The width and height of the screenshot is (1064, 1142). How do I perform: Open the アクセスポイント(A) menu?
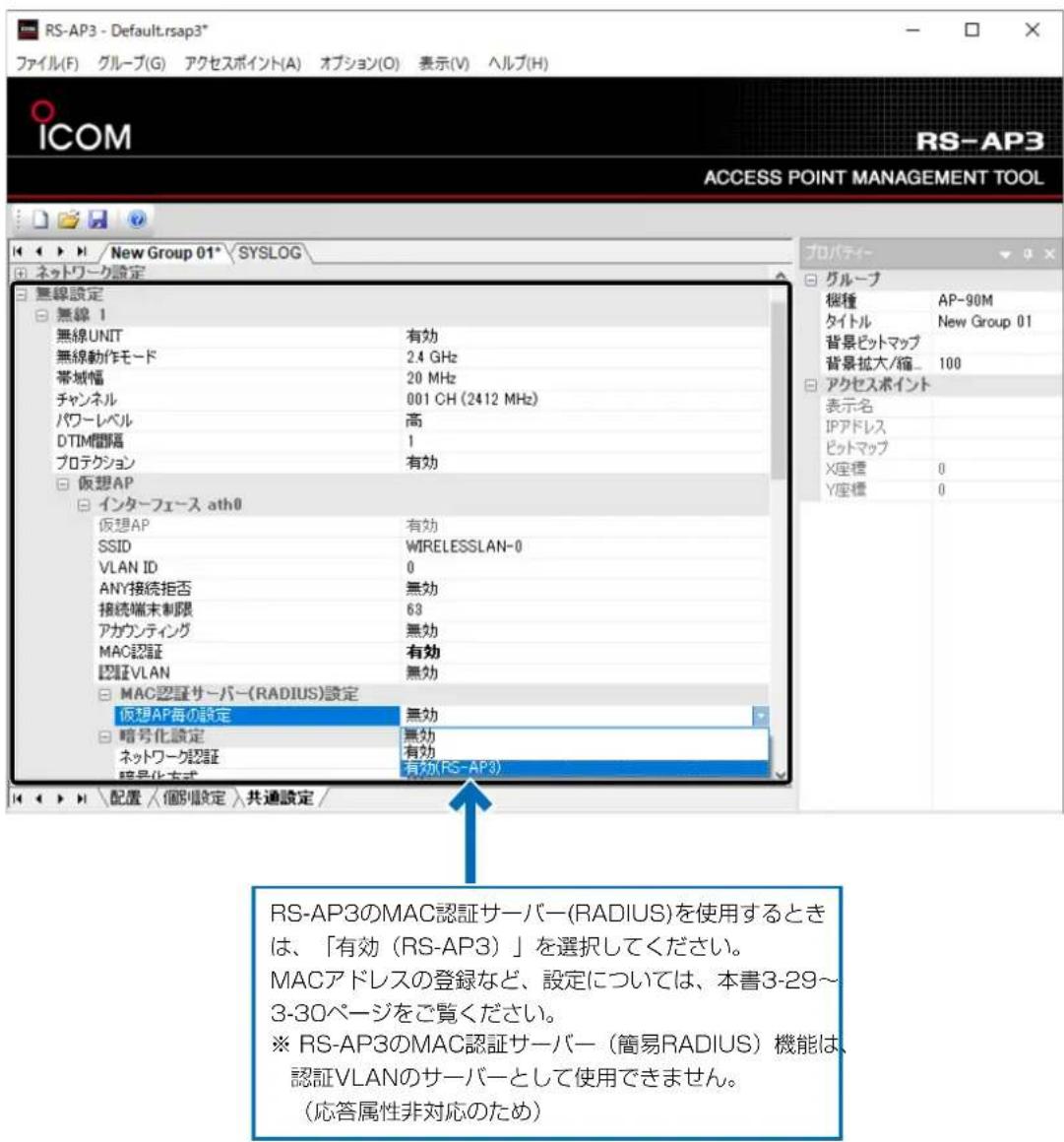[242, 63]
